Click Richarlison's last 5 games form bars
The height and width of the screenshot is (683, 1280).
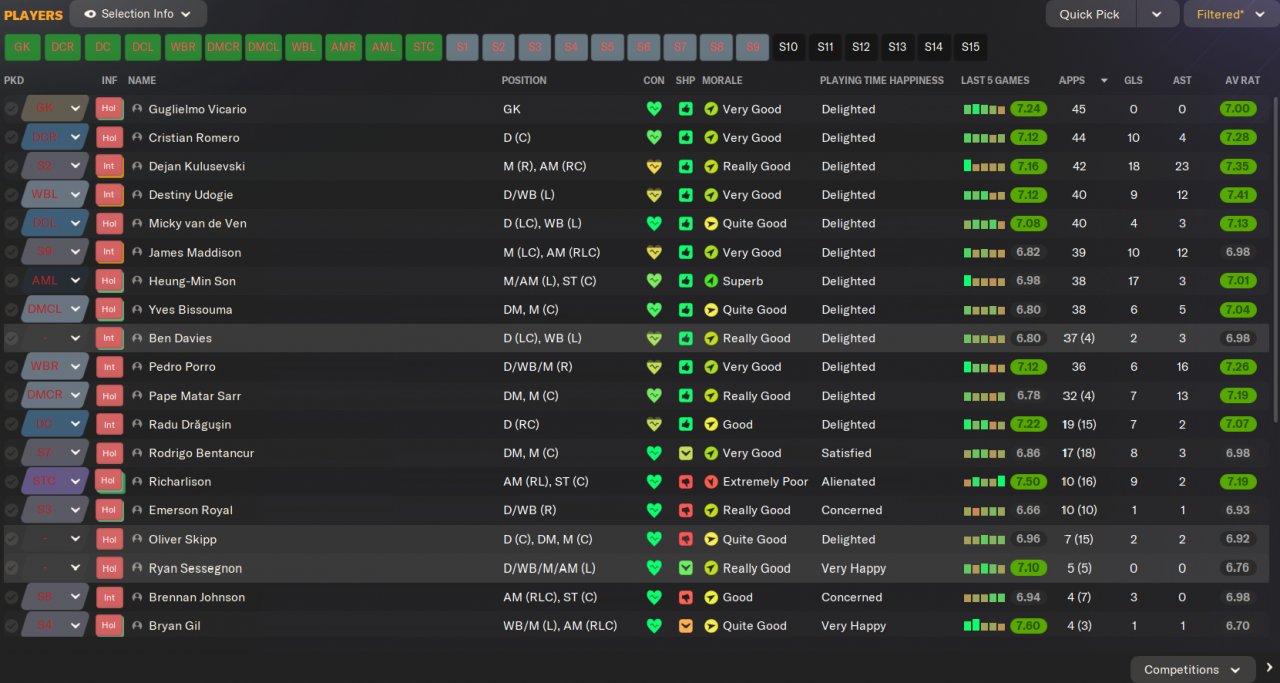coord(984,482)
